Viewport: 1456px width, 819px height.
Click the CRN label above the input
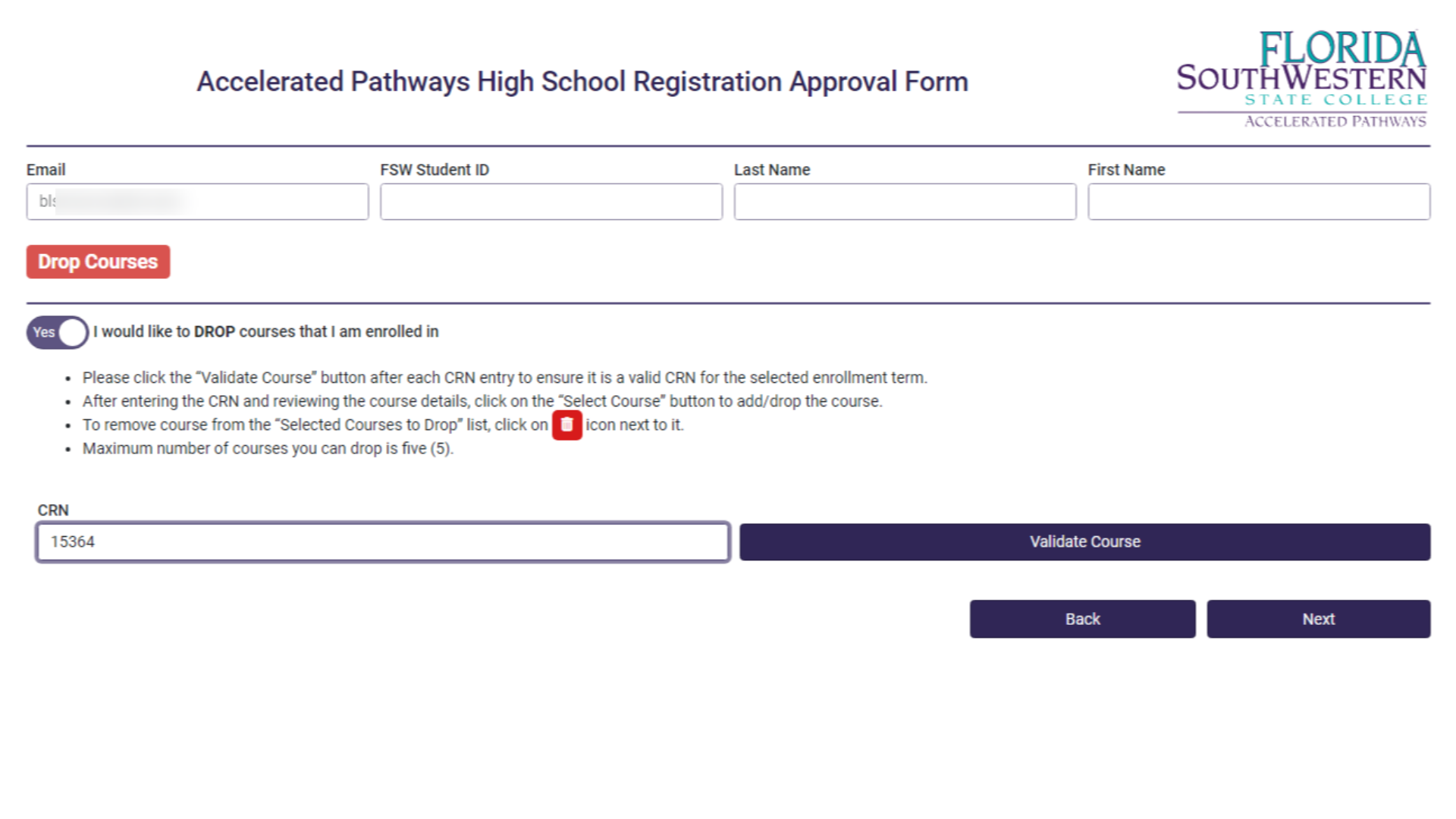point(53,510)
